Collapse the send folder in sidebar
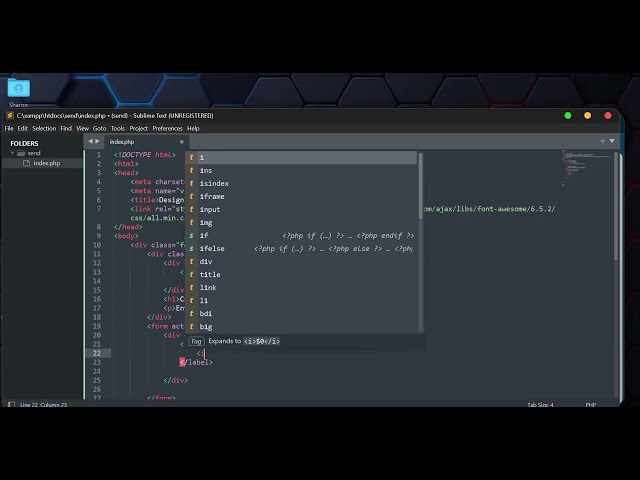 pyautogui.click(x=12, y=153)
